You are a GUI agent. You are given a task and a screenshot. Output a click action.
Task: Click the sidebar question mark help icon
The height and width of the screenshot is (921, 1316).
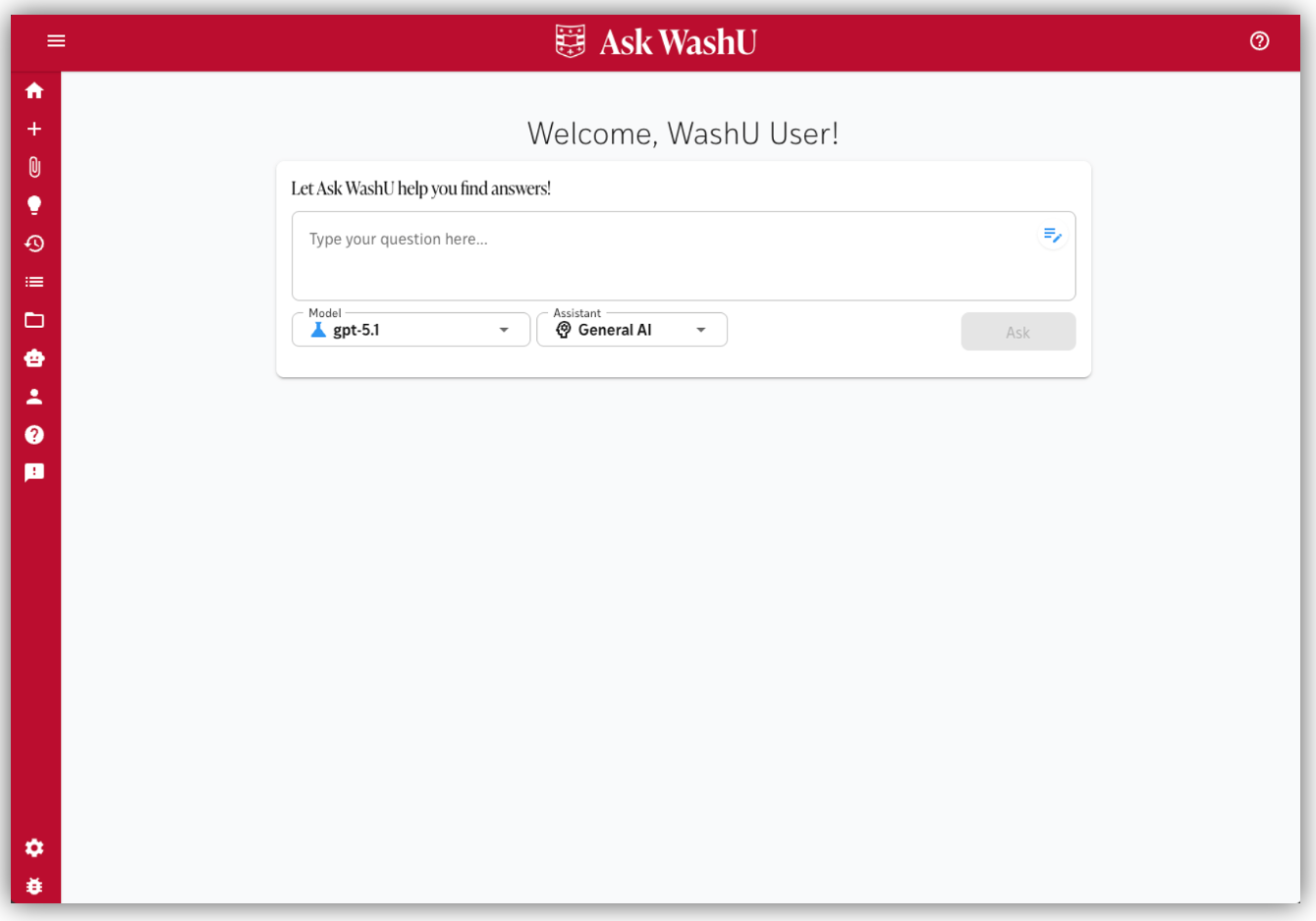coord(34,435)
